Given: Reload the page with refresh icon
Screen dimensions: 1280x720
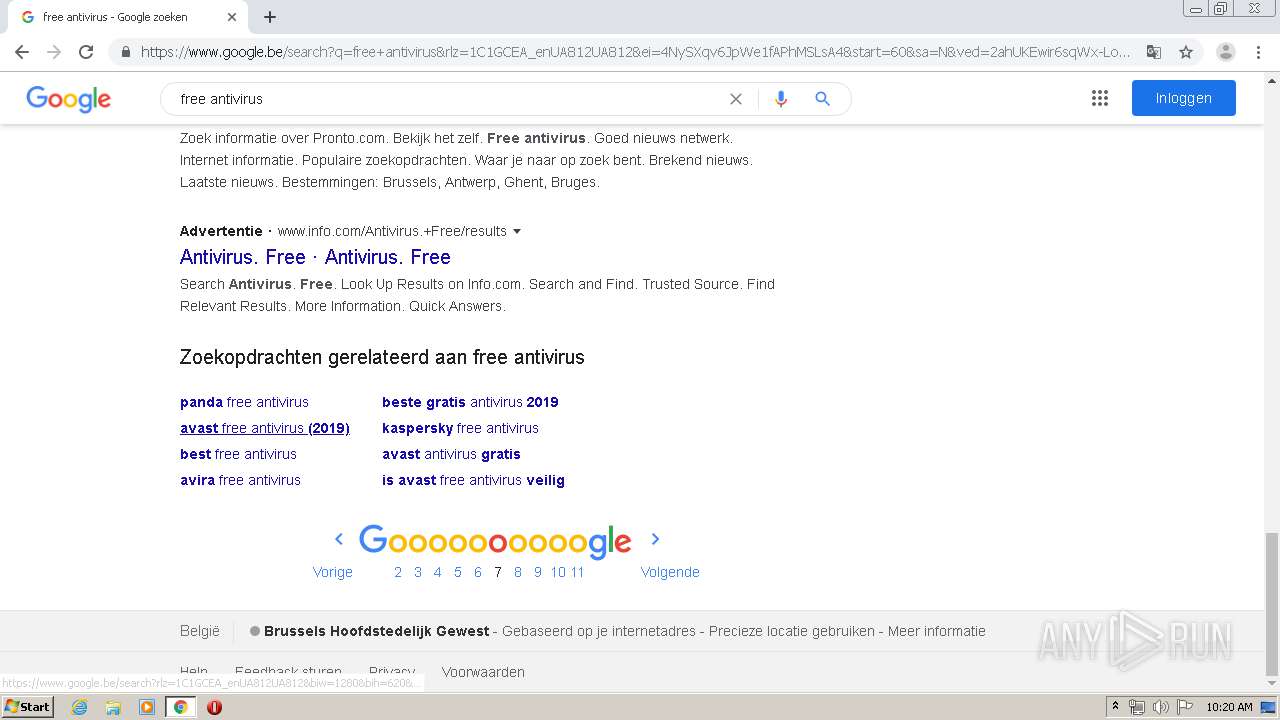Looking at the screenshot, I should 86,52.
